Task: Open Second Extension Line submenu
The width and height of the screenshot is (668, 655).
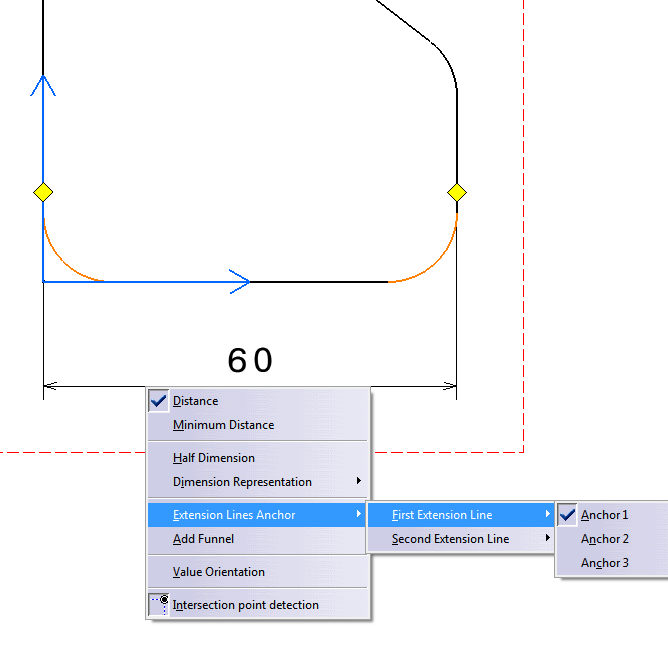Action: point(461,539)
